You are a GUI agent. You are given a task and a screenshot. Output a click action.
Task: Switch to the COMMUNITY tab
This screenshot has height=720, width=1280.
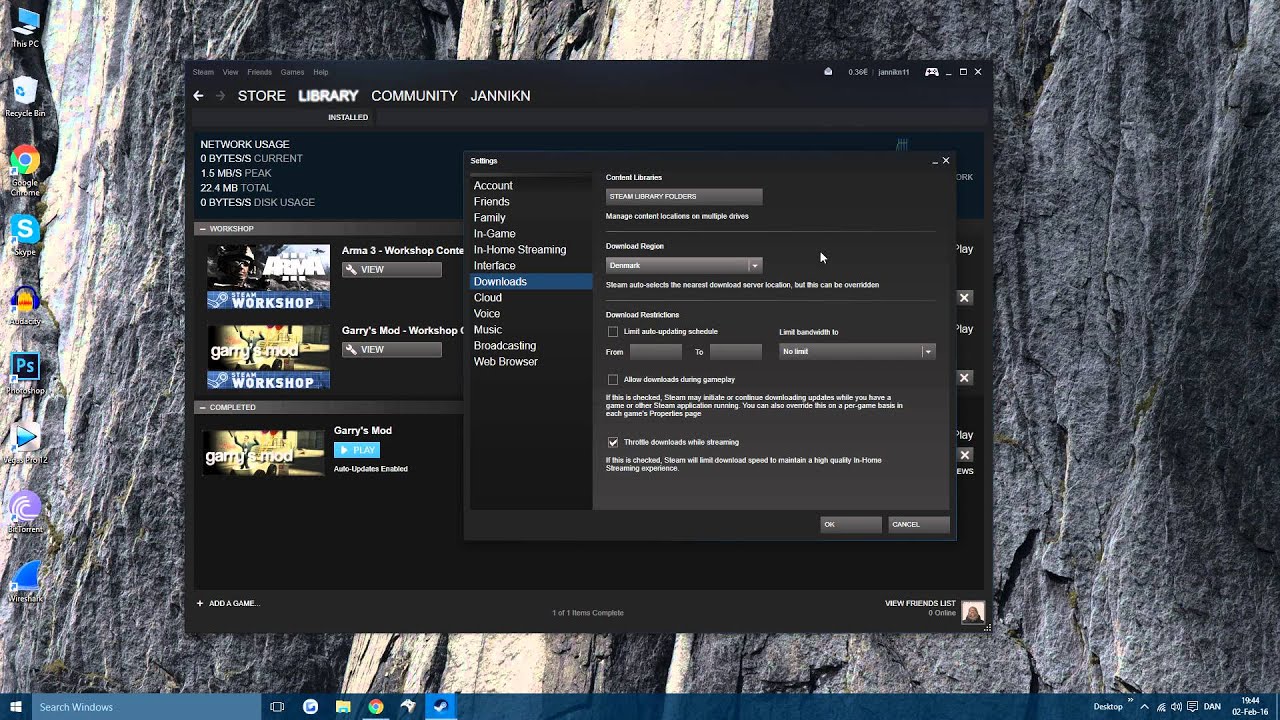414,96
